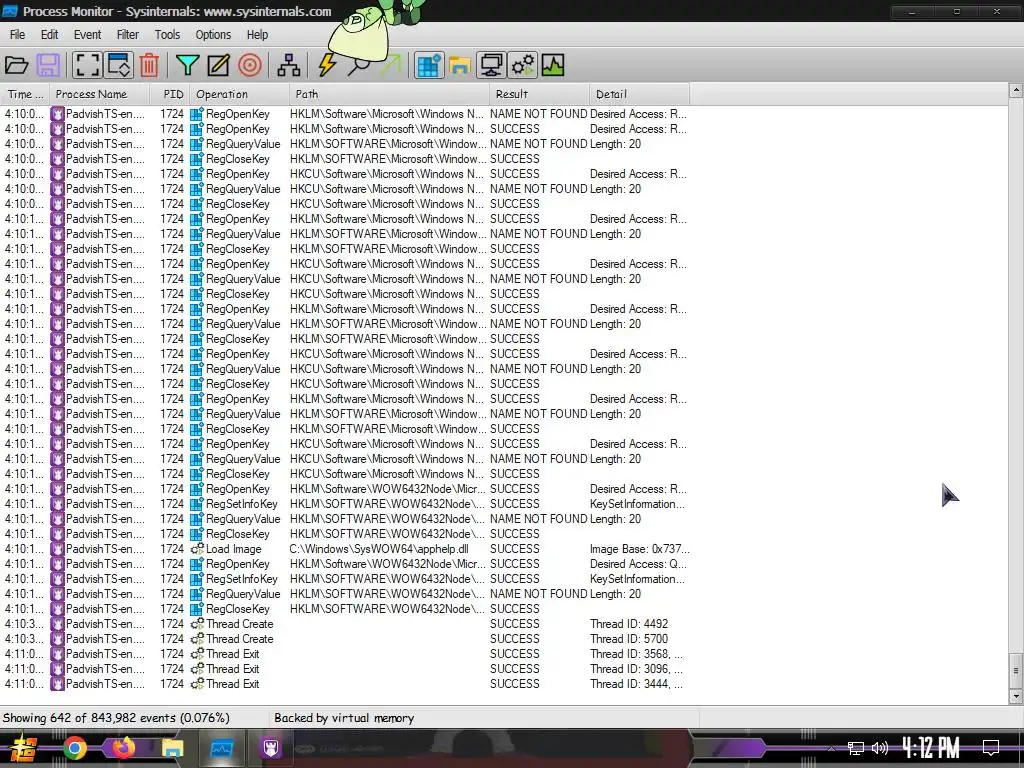Click the 4:12 PM clock

pyautogui.click(x=931, y=748)
